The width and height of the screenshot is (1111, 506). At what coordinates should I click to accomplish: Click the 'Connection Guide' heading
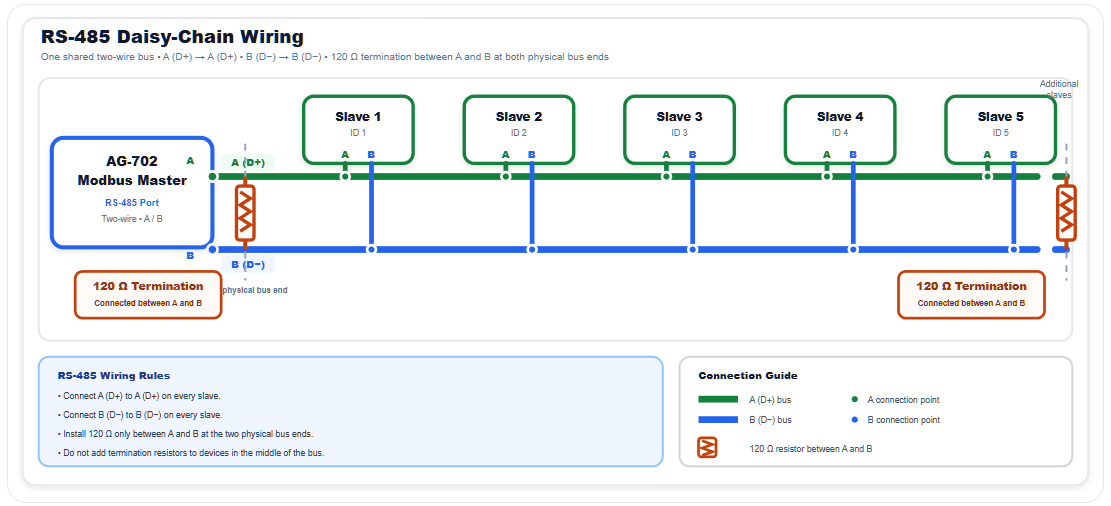pyautogui.click(x=748, y=376)
